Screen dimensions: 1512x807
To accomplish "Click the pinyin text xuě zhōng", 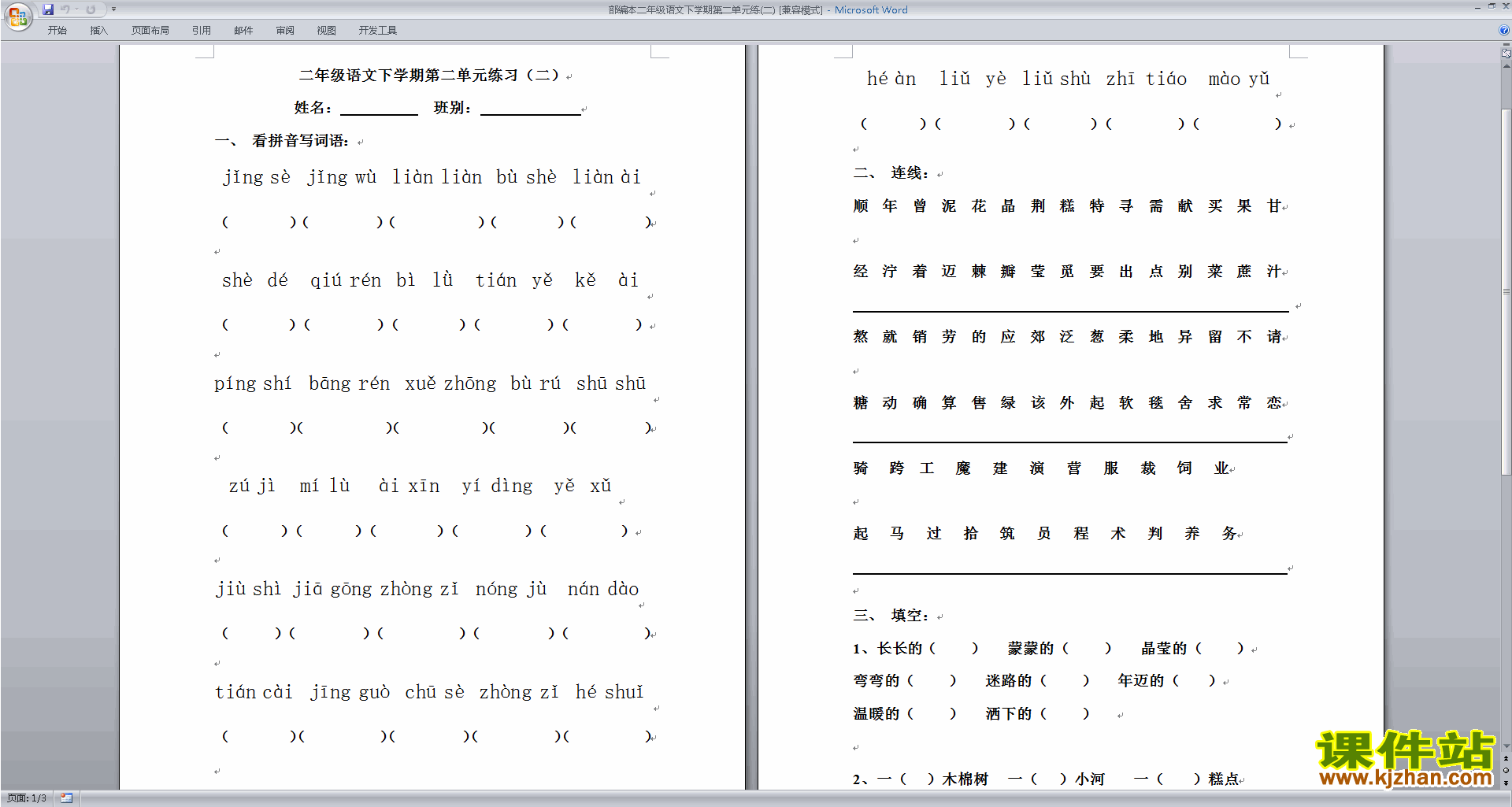I will point(450,383).
